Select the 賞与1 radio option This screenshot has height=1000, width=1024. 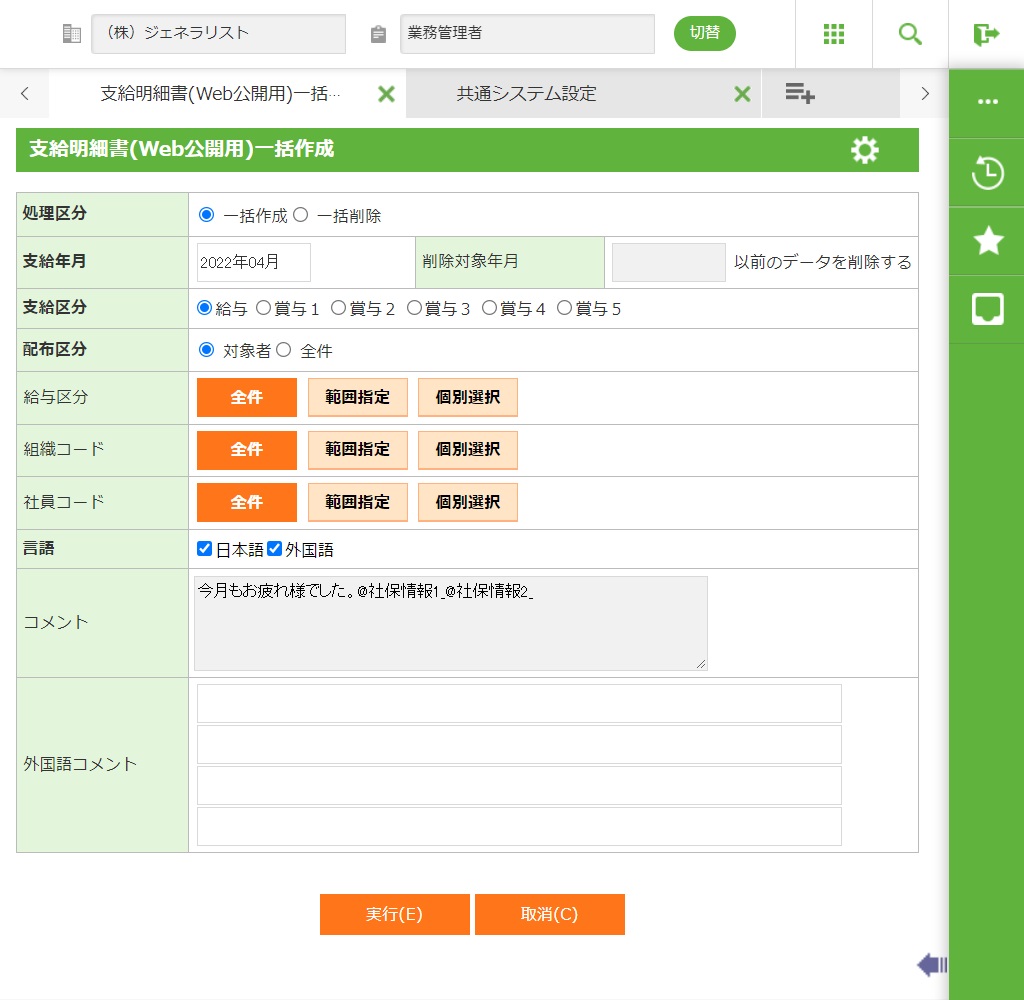[x=264, y=308]
